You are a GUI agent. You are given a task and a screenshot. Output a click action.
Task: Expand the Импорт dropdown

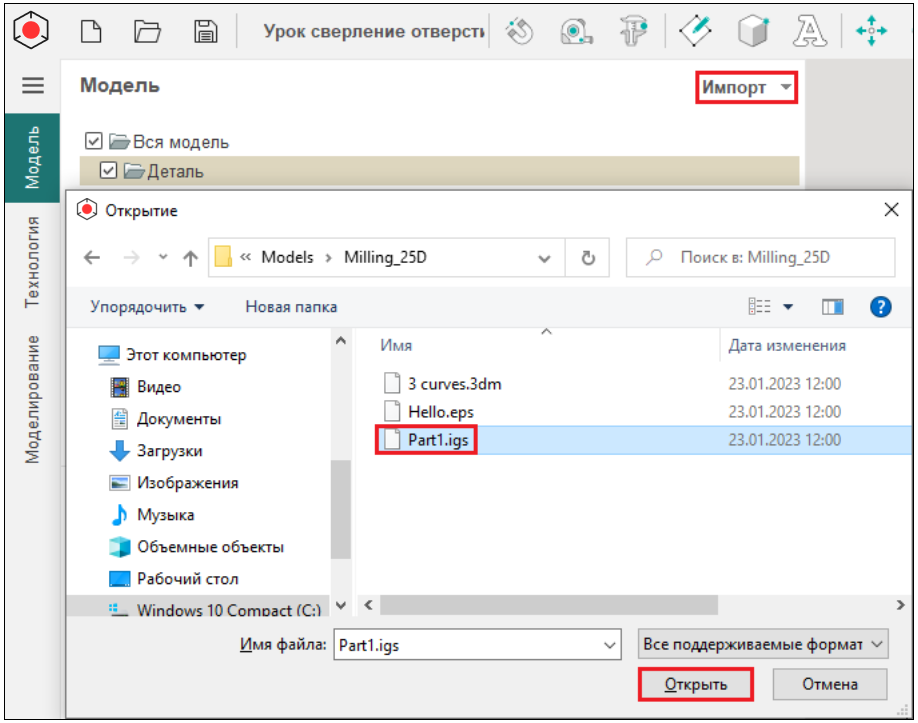[x=746, y=88]
